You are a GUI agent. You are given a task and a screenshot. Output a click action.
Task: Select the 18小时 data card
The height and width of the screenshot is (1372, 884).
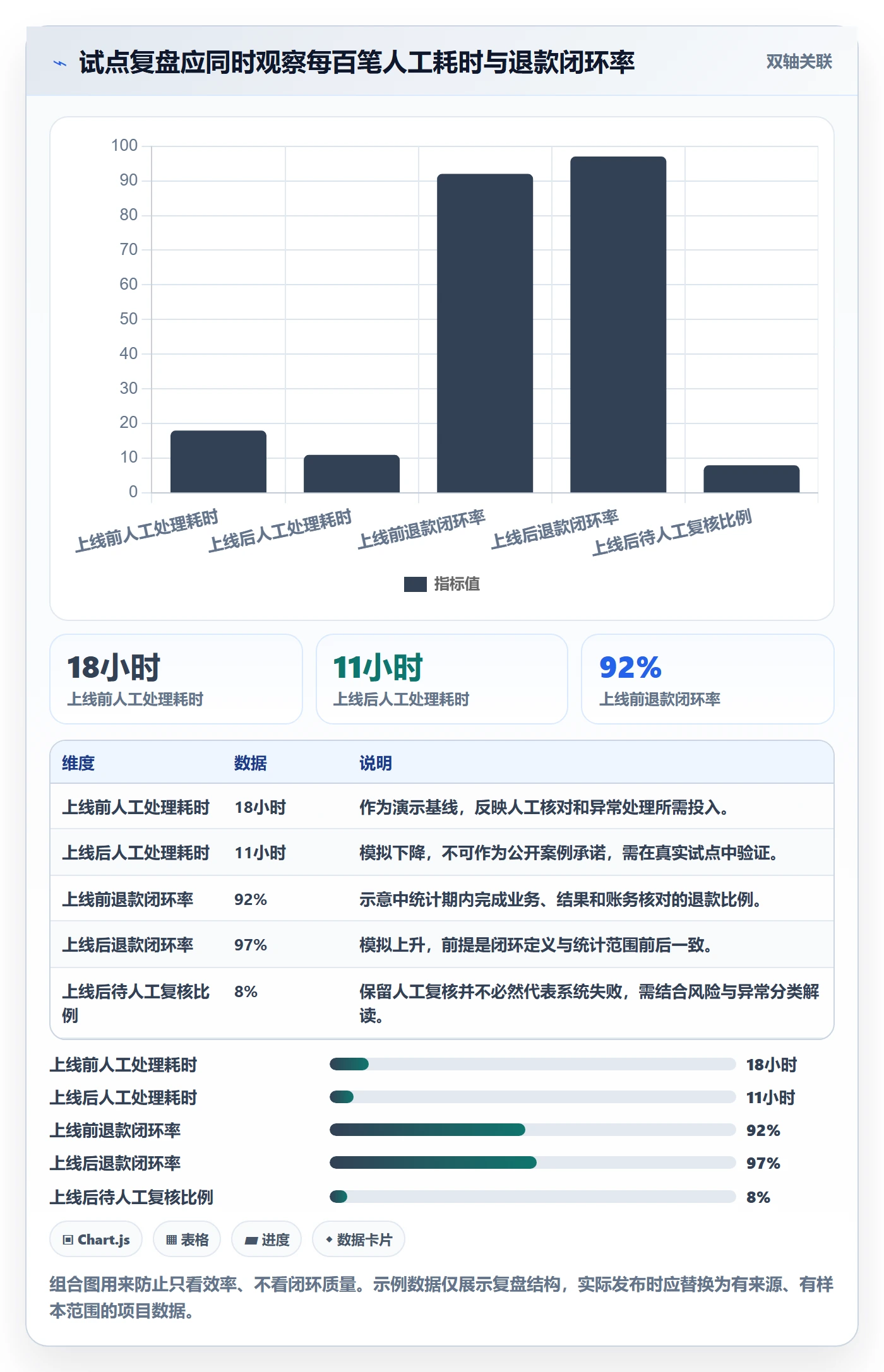pos(176,679)
